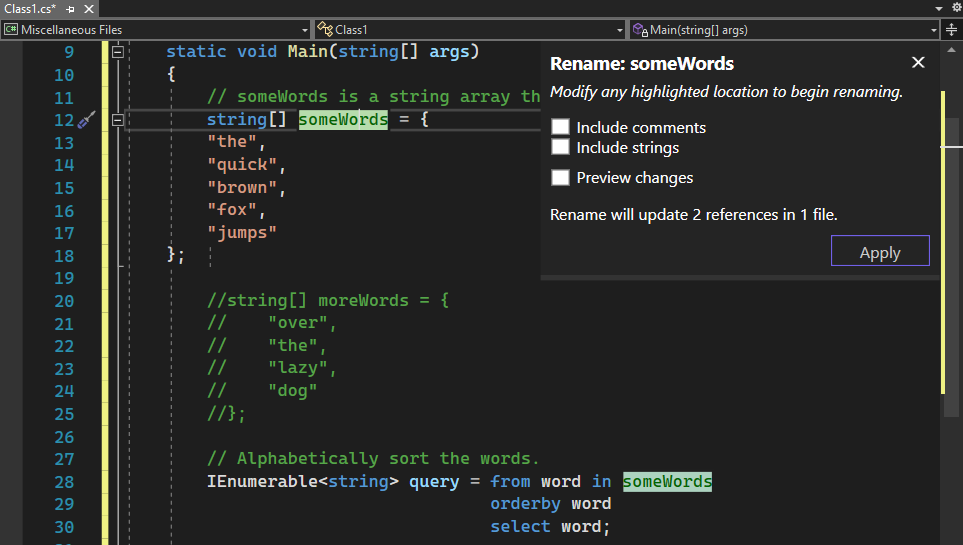The image size is (963, 545).
Task: Collapse the someWords array block on line 12
Action: pos(118,120)
